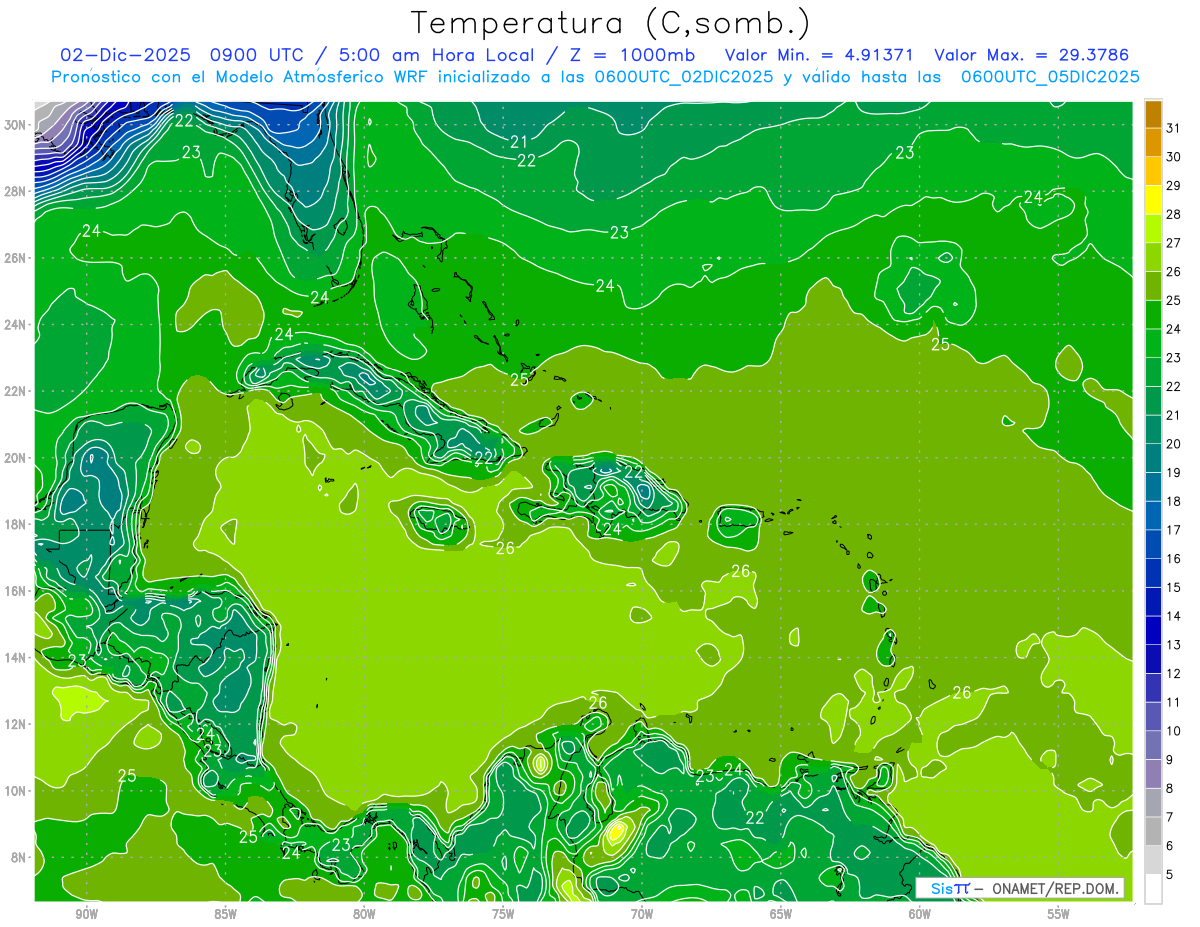Click the "SisTT – ONAMET/REP.DOM." credit label

pos(1020,888)
